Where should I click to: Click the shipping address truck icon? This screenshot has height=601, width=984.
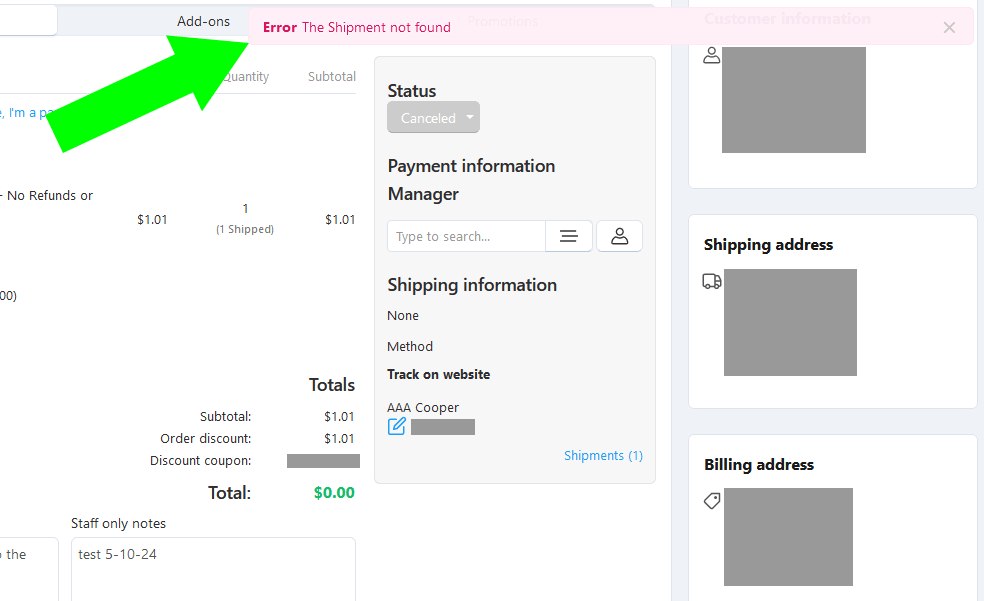click(712, 281)
